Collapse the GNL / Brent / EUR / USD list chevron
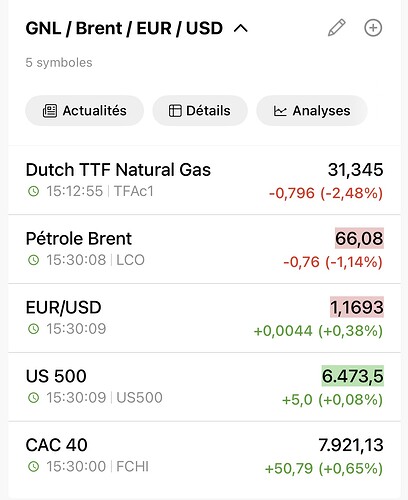Image resolution: width=408 pixels, height=500 pixels. coord(241,29)
